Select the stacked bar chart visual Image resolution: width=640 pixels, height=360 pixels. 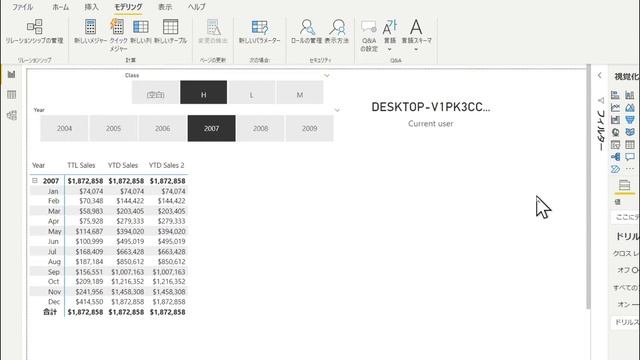pyautogui.click(x=616, y=95)
